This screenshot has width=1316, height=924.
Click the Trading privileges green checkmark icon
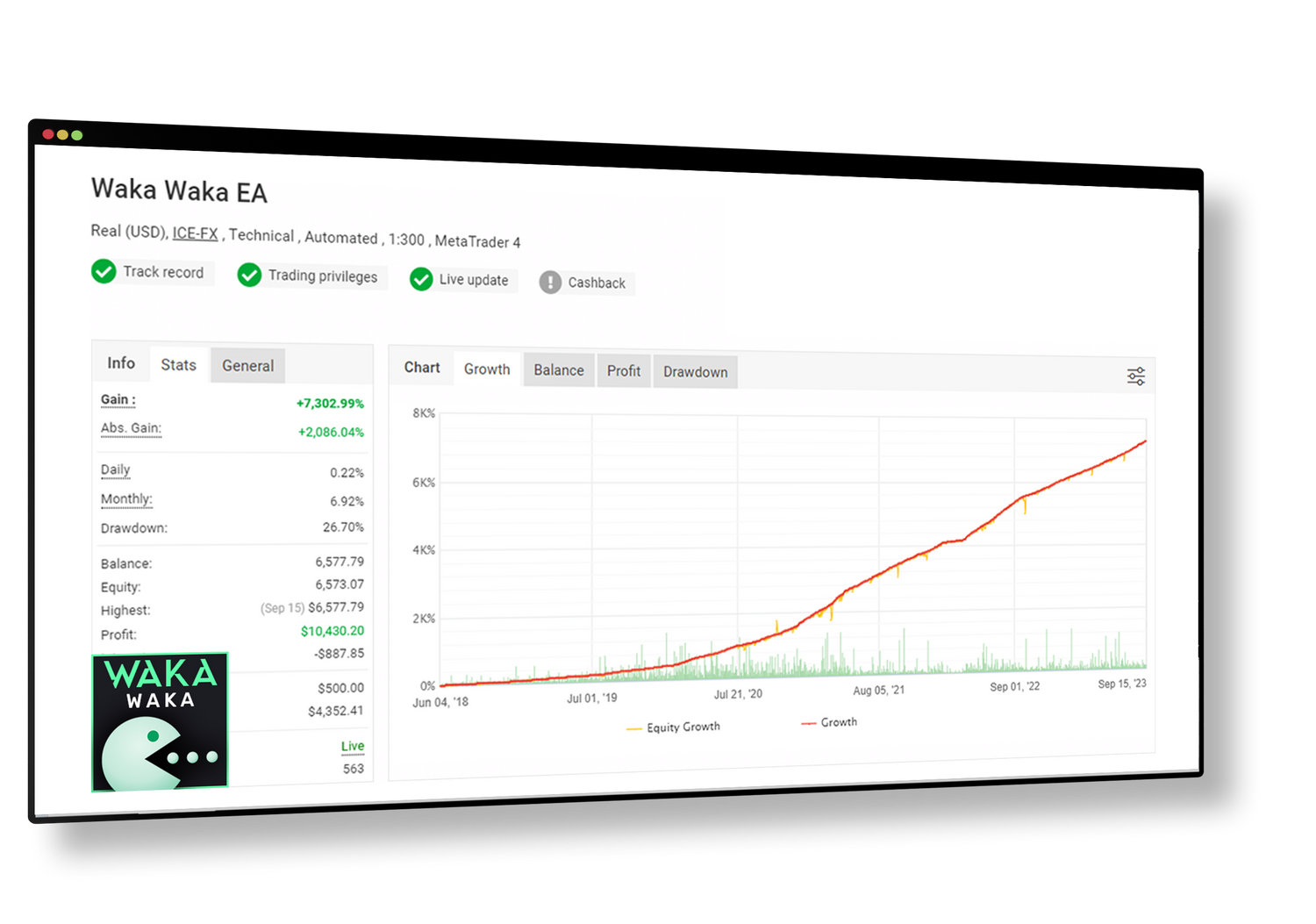tap(249, 275)
